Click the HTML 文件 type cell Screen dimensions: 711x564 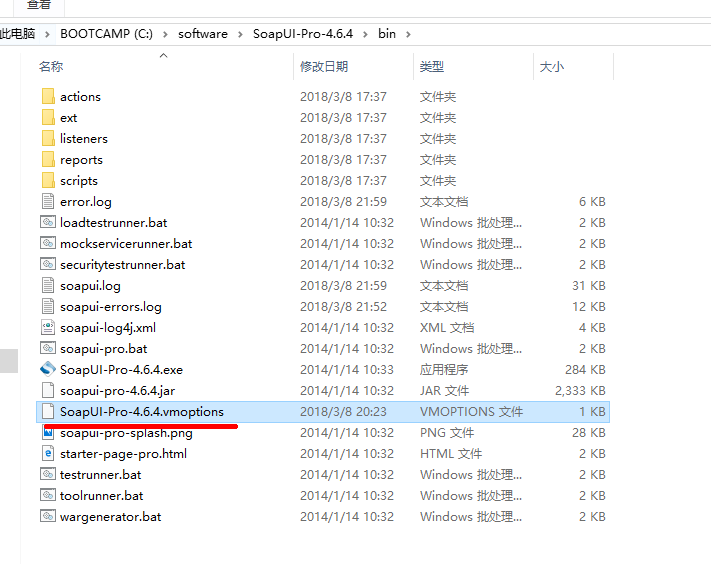pyautogui.click(x=451, y=454)
